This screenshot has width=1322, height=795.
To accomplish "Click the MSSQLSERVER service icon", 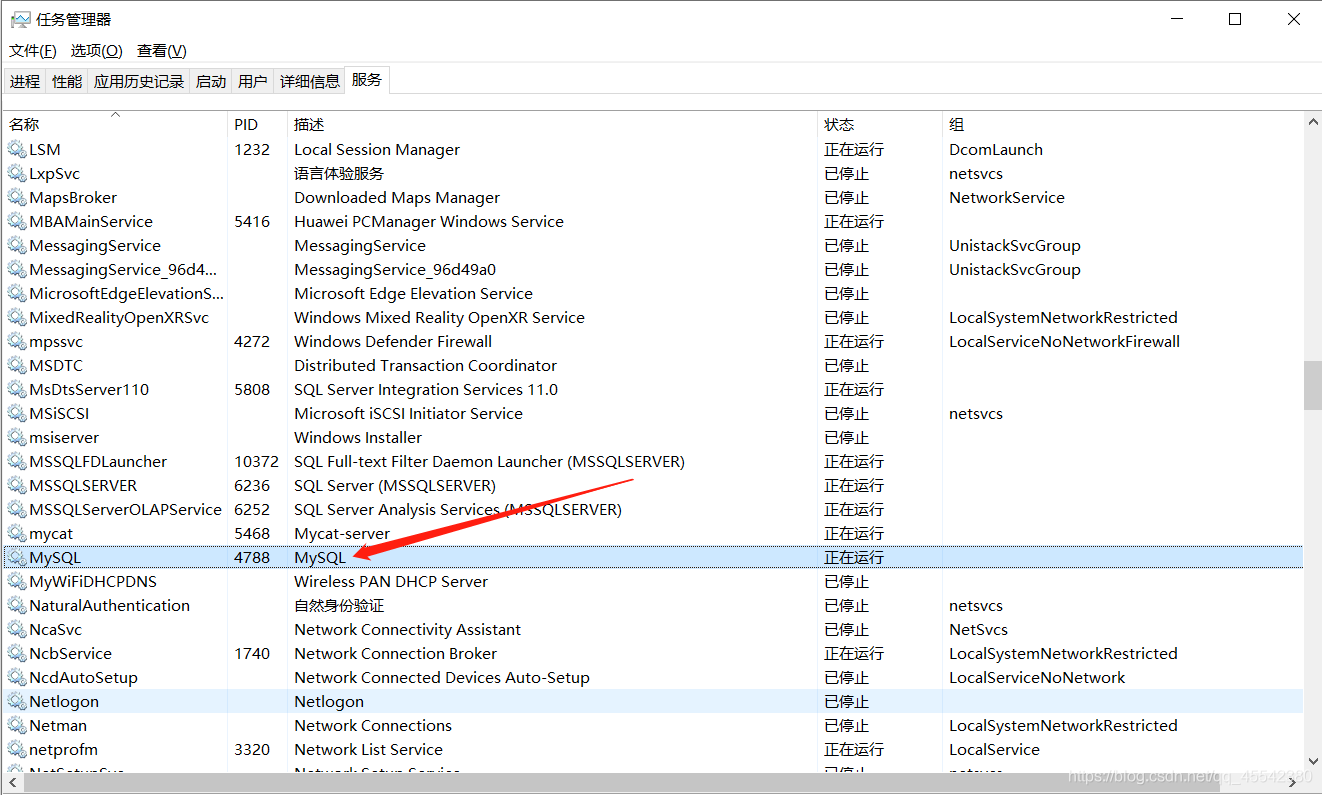I will (16, 485).
